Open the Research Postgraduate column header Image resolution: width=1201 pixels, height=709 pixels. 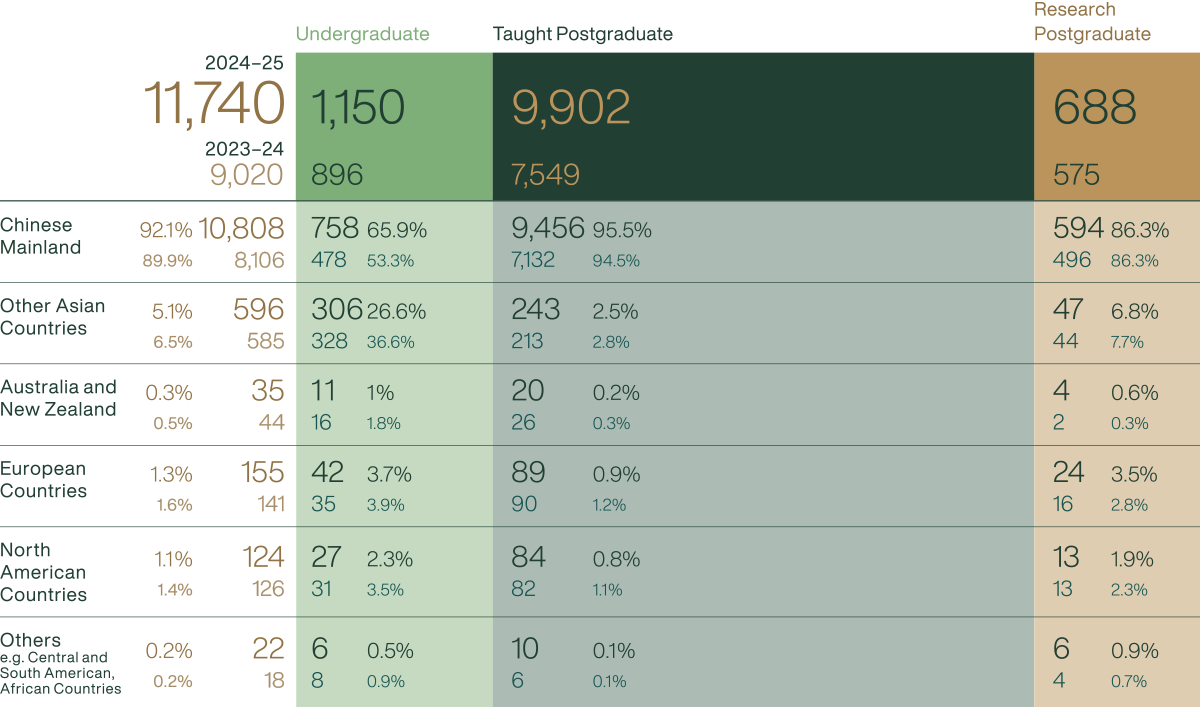[x=1092, y=22]
